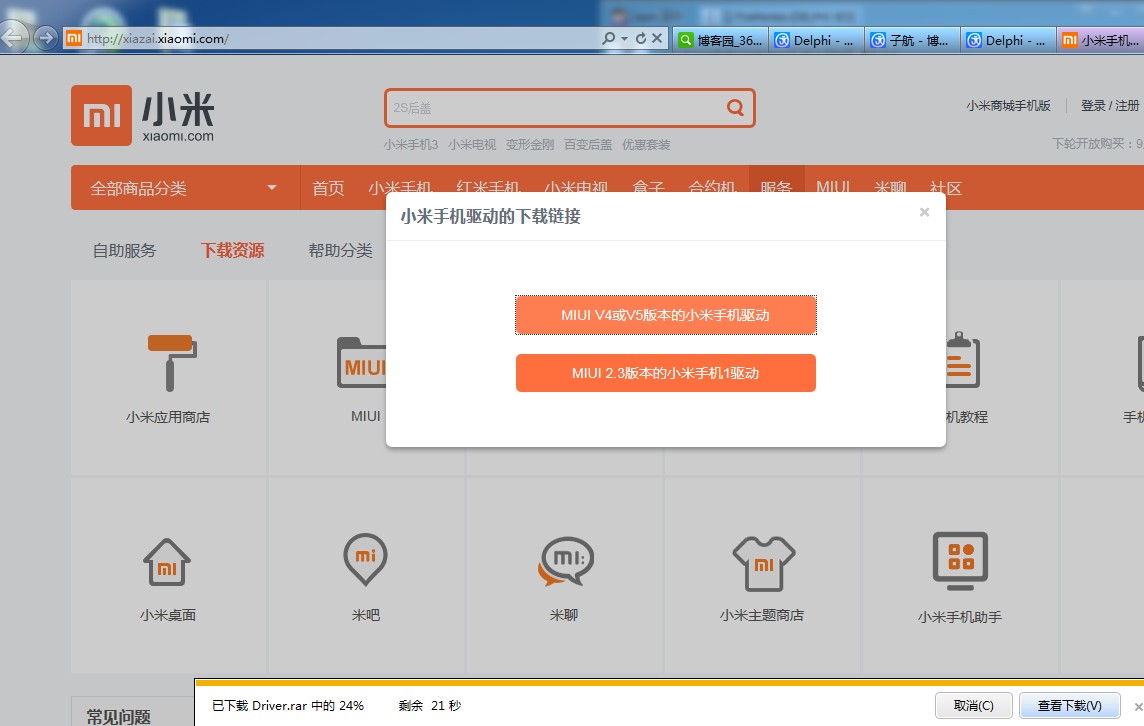Image resolution: width=1144 pixels, height=726 pixels.
Task: Open the clipboard 教程 icon
Action: coord(963,360)
